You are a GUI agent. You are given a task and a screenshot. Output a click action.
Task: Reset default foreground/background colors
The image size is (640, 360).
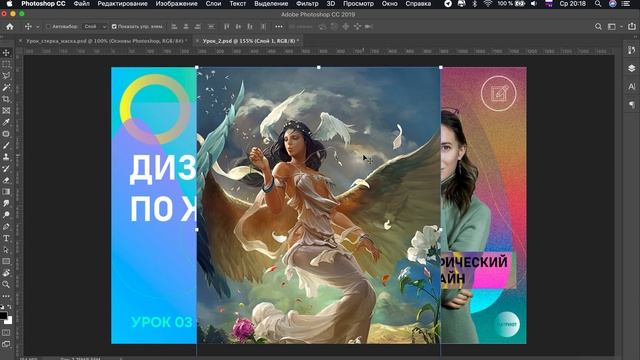pyautogui.click(x=2, y=307)
